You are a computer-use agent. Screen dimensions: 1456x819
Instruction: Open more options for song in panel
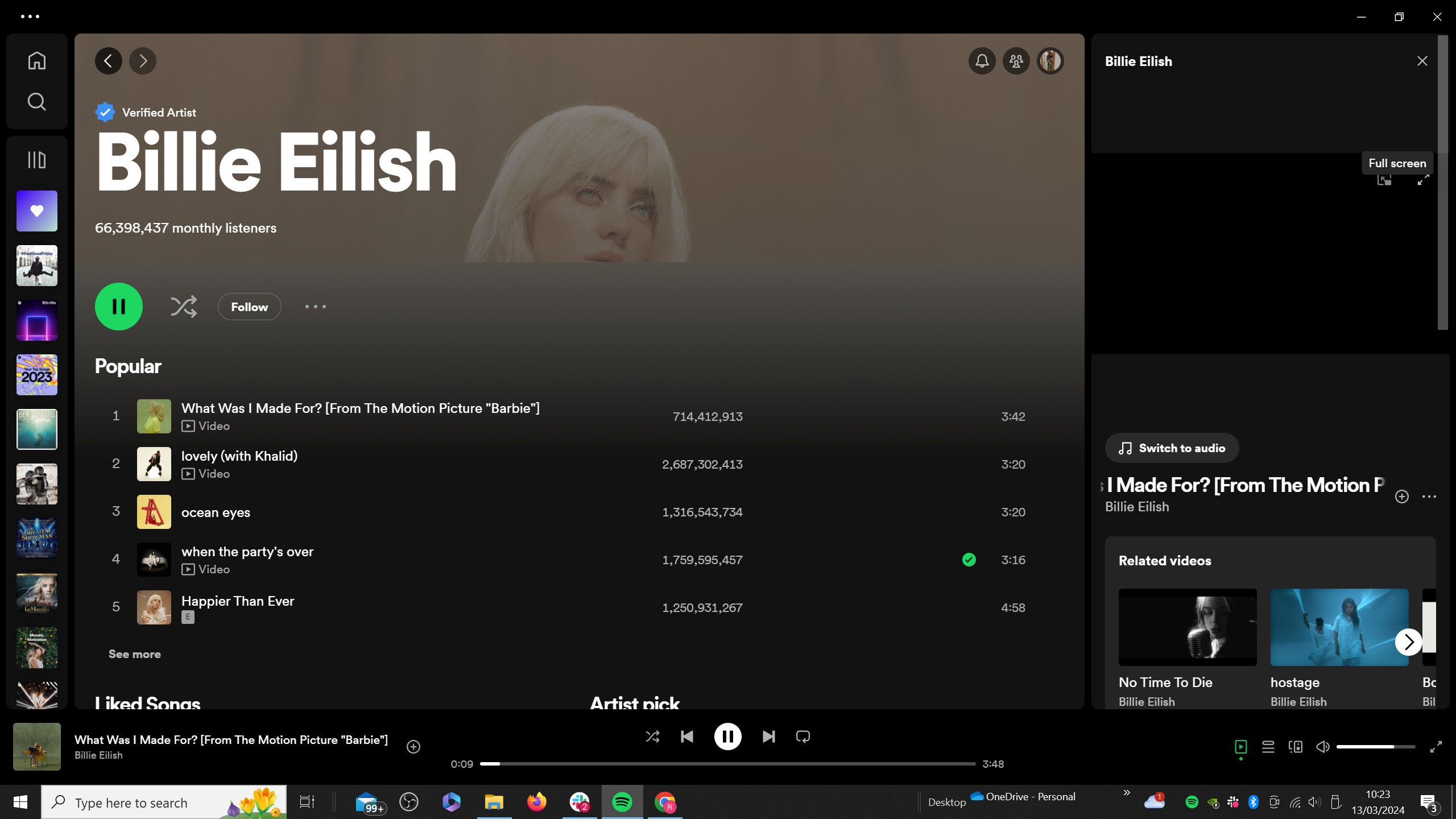pyautogui.click(x=1429, y=497)
